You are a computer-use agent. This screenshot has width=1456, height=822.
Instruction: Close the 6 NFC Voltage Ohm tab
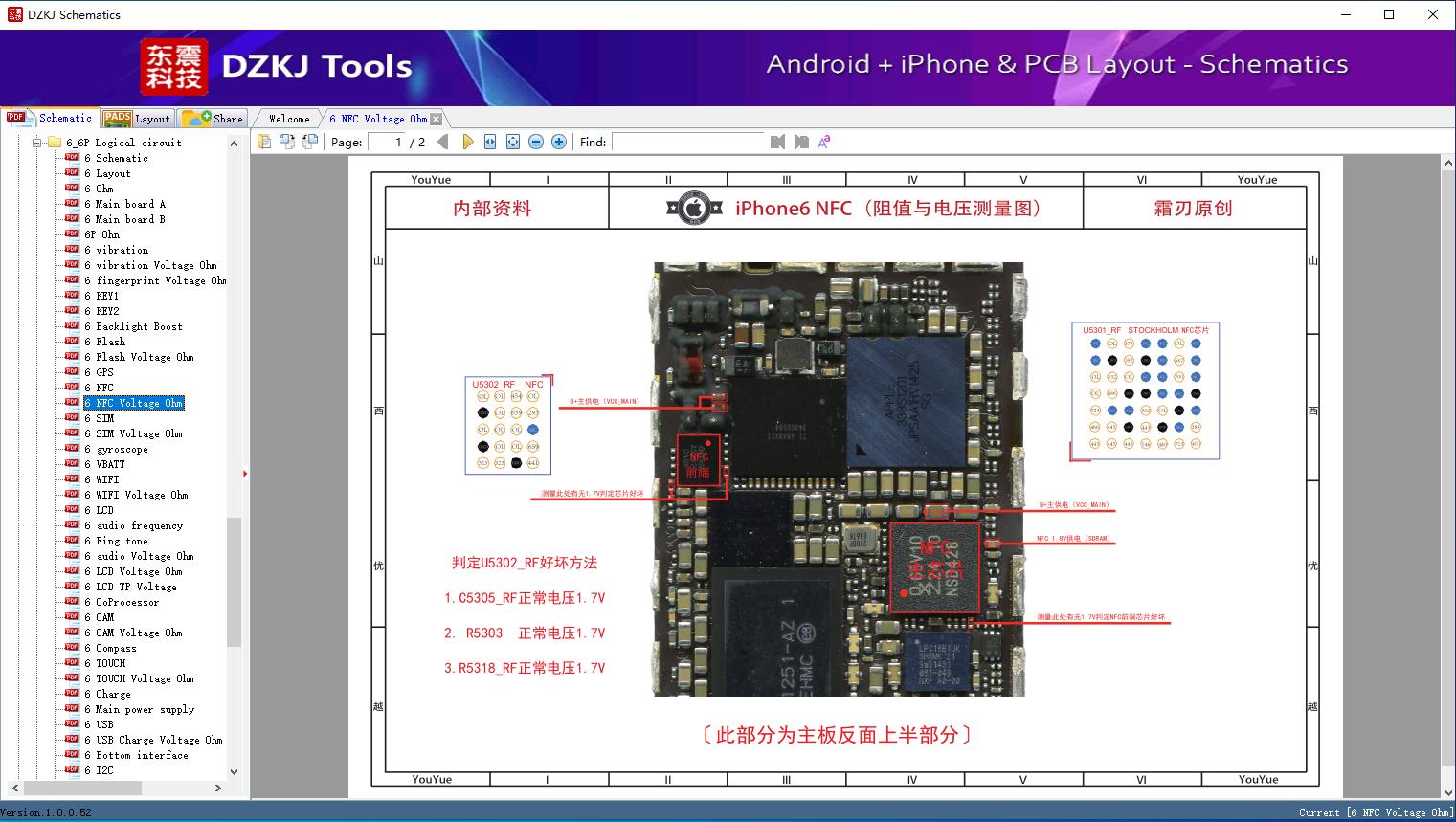tap(437, 120)
